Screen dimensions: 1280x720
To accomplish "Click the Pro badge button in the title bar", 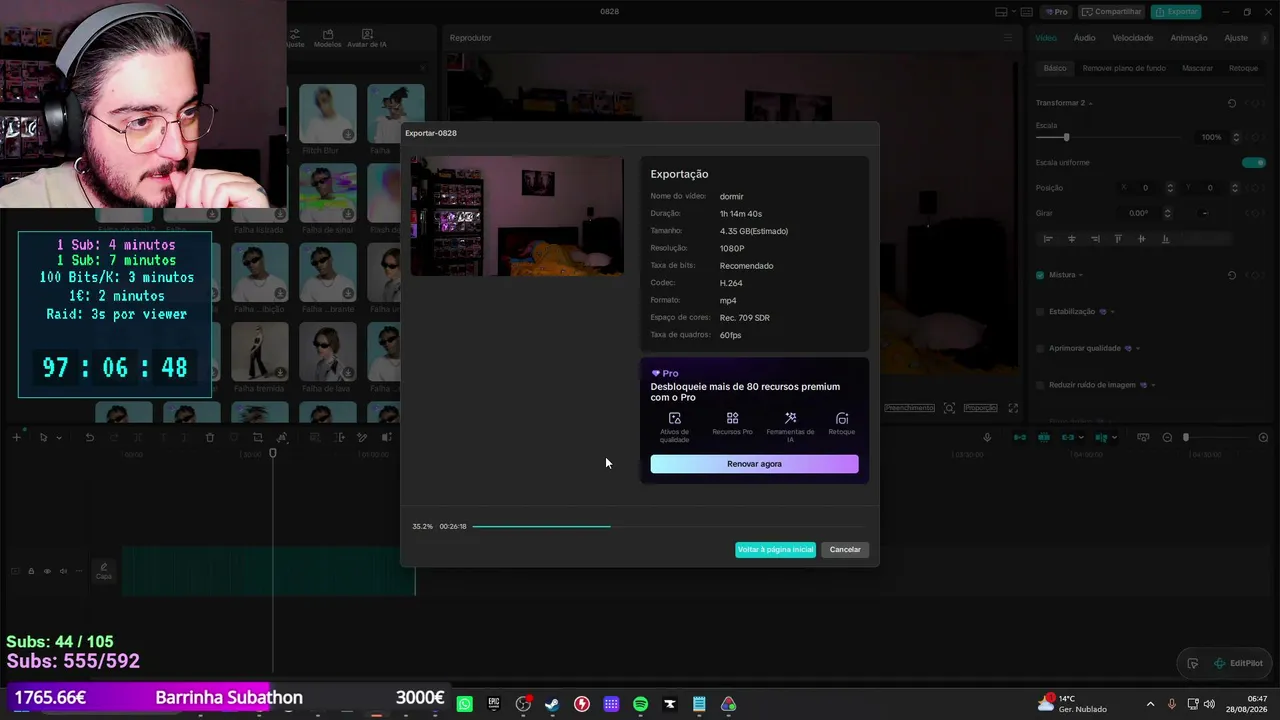I will 1056,12.
